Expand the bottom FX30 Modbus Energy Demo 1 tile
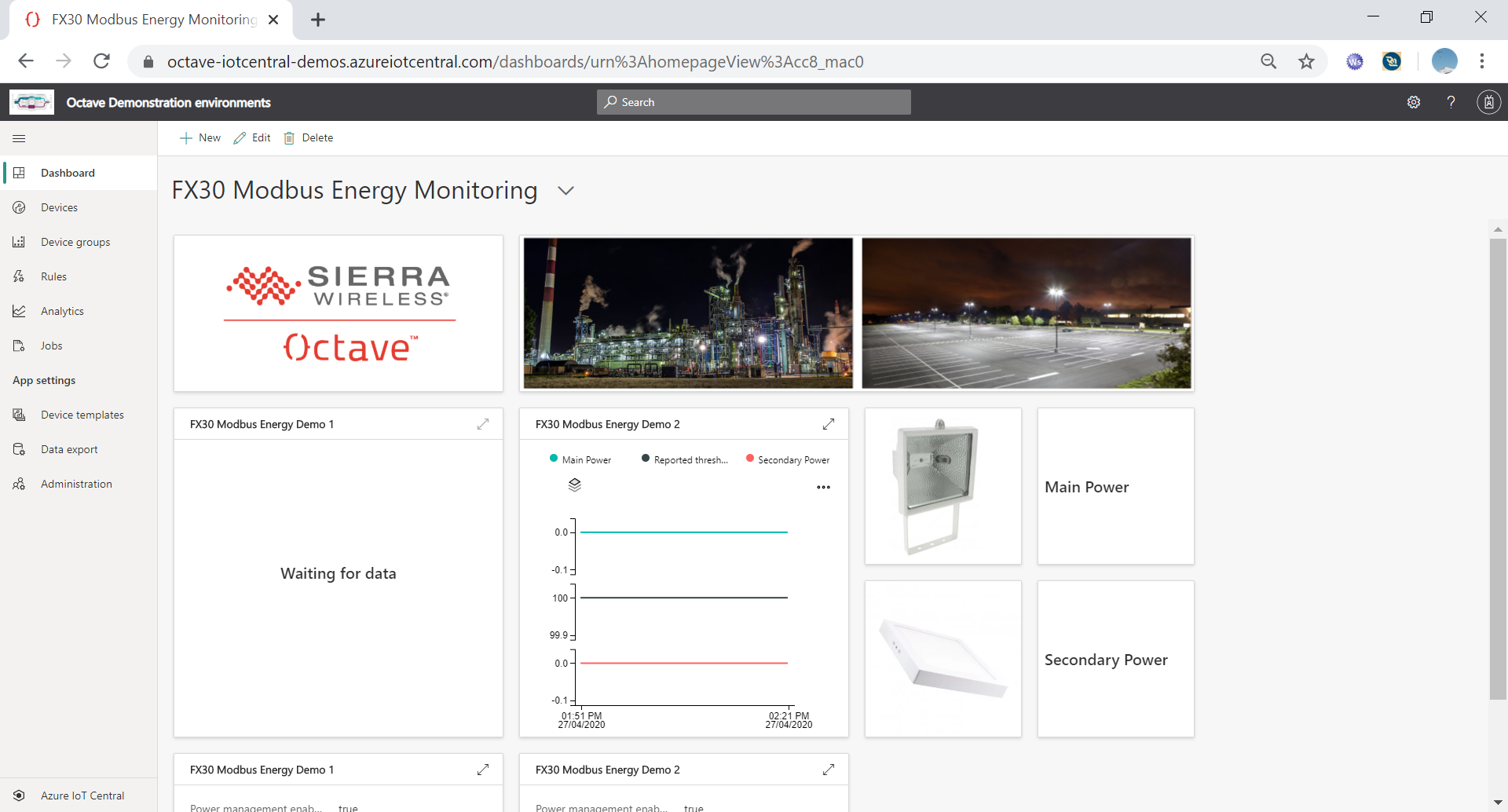The height and width of the screenshot is (812, 1508). tap(483, 770)
